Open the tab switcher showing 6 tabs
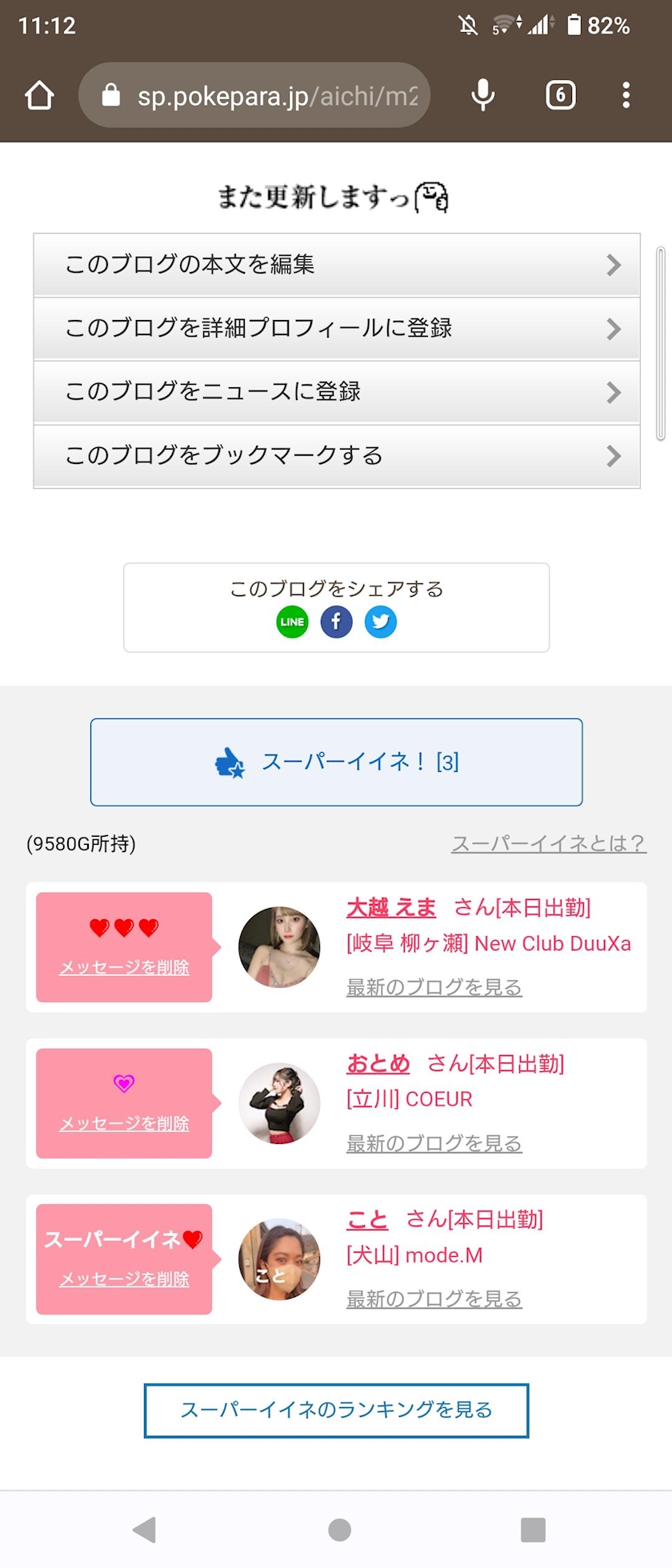Image resolution: width=672 pixels, height=1568 pixels. [560, 96]
